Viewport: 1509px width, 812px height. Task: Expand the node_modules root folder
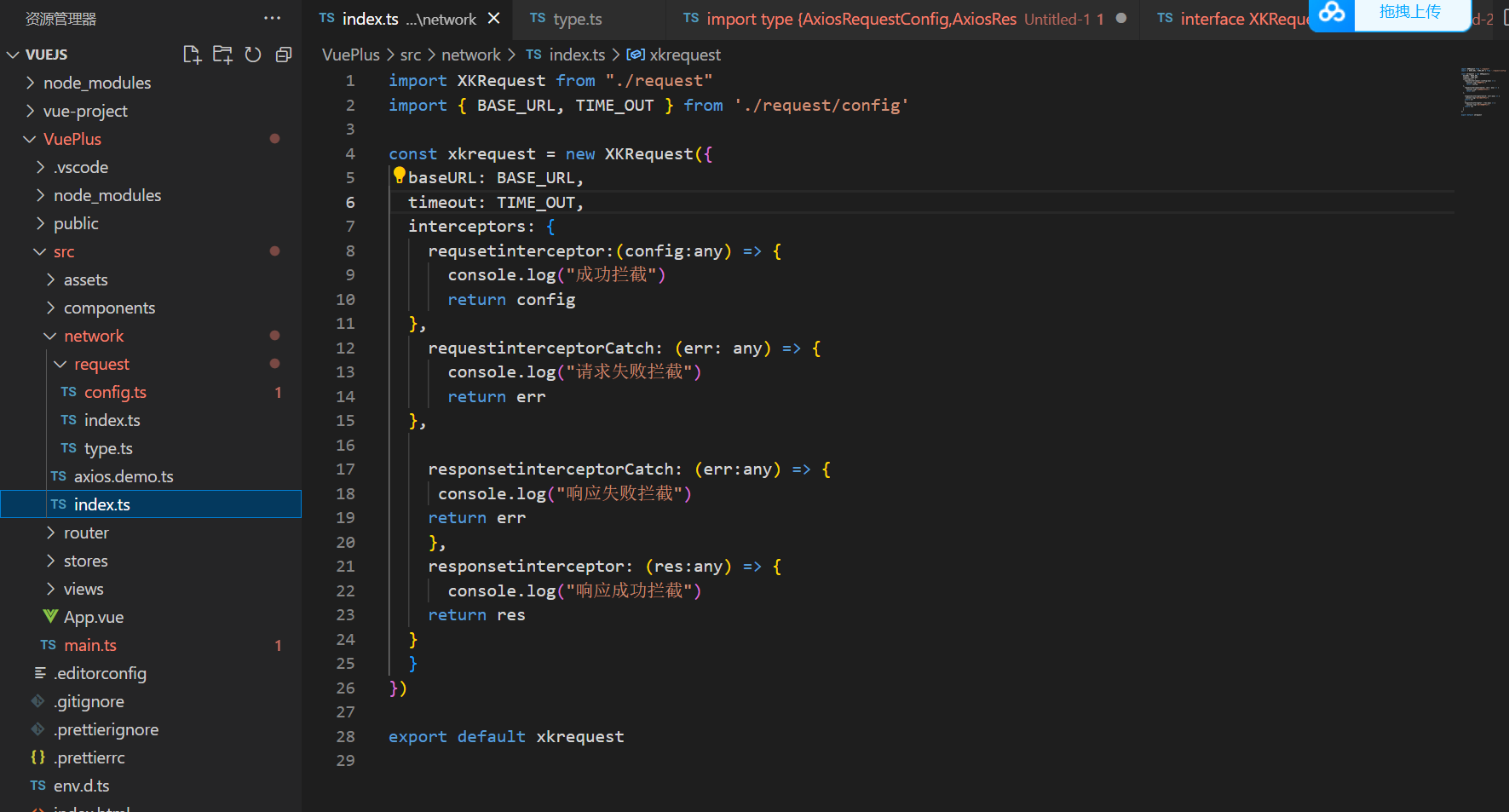96,83
